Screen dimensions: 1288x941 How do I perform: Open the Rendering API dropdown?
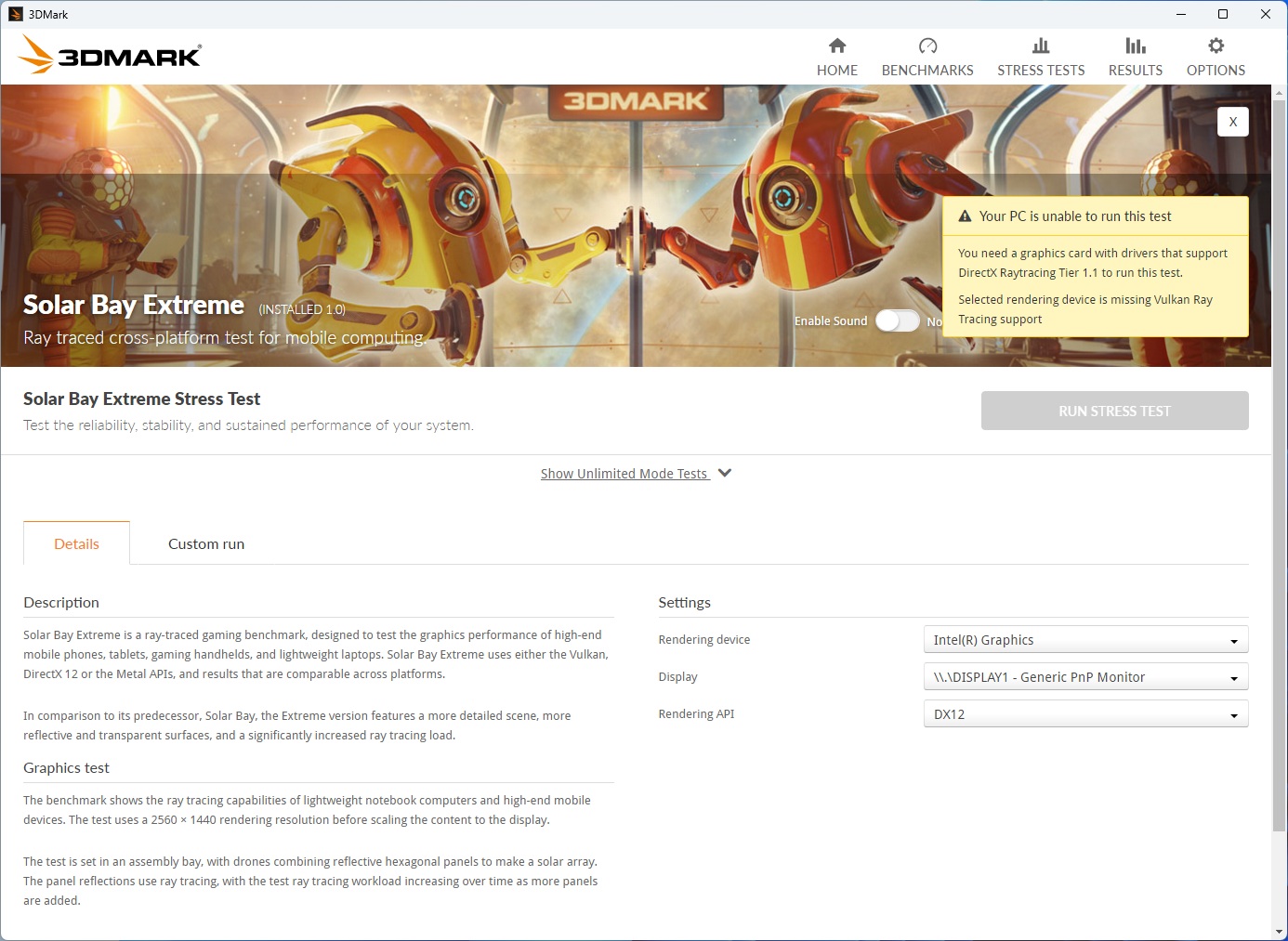coord(1085,714)
